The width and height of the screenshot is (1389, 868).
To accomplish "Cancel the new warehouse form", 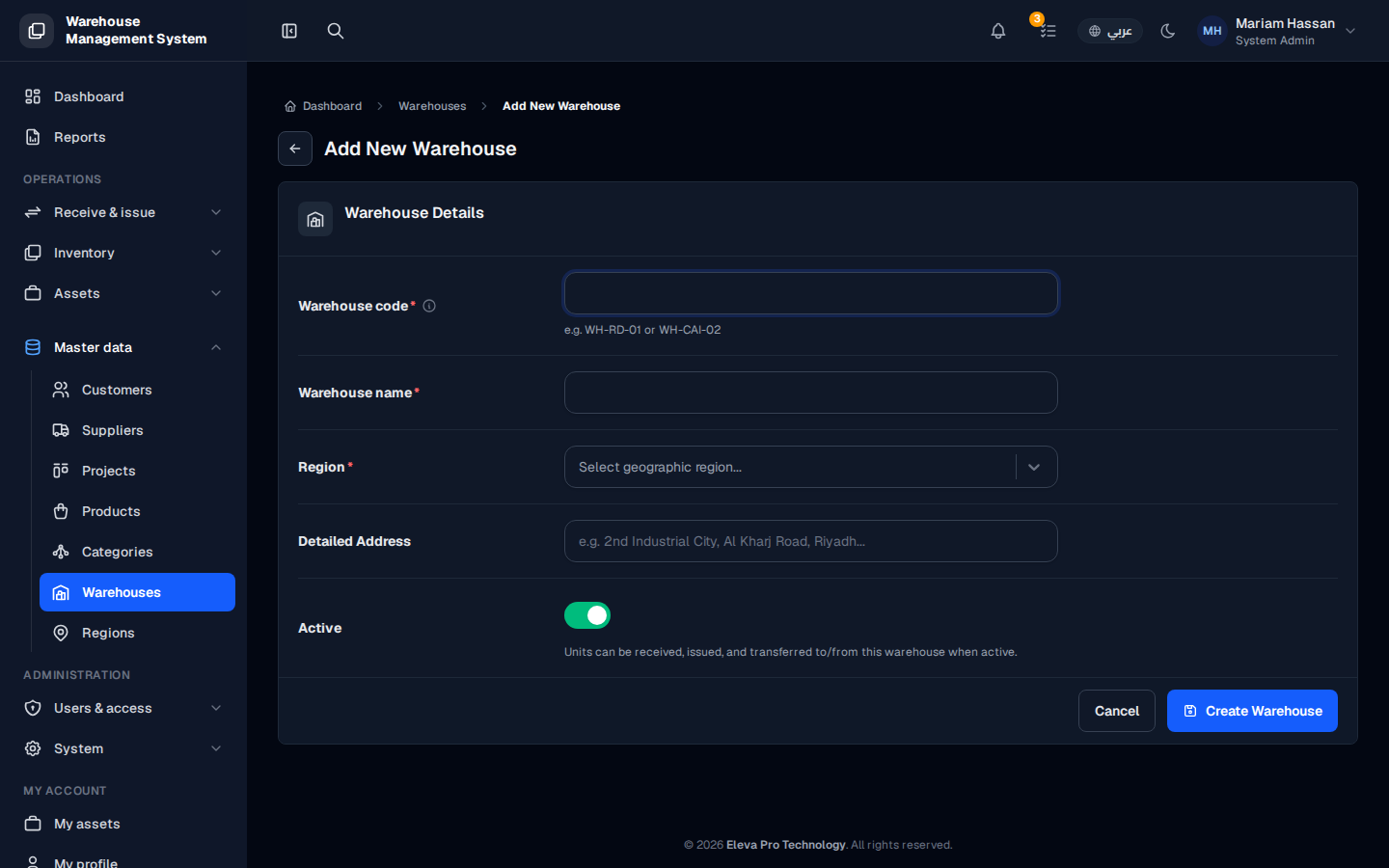I will 1117,711.
